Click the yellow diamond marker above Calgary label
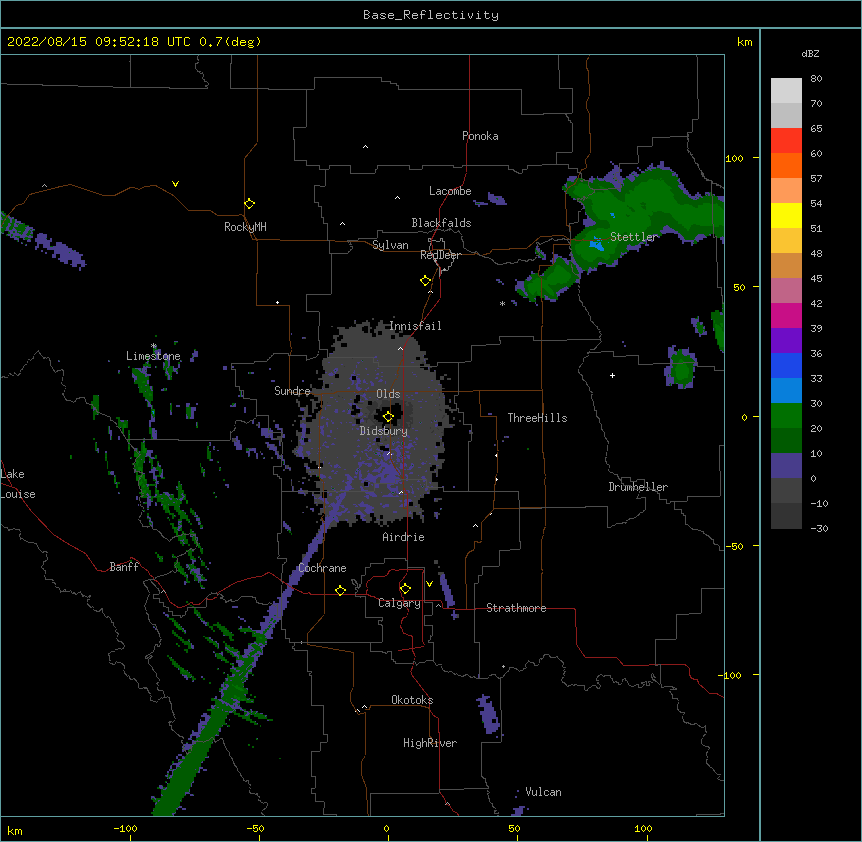The width and height of the screenshot is (862, 842). [x=405, y=589]
